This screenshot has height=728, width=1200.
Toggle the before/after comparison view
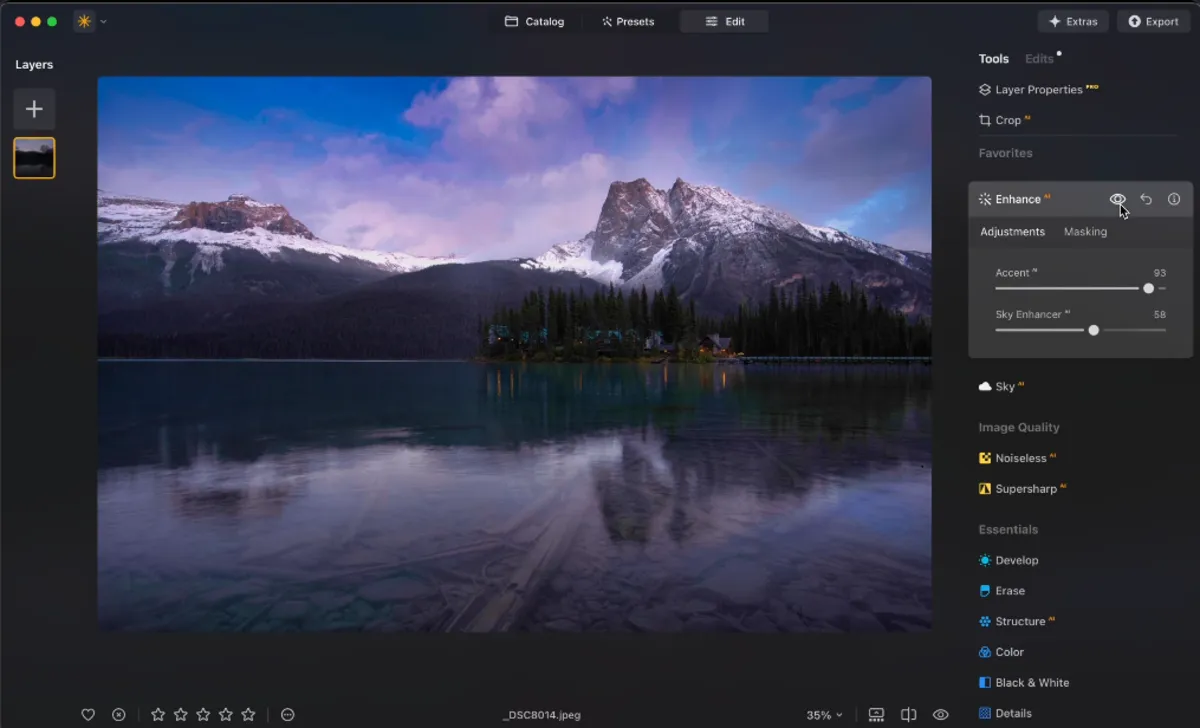(x=908, y=714)
